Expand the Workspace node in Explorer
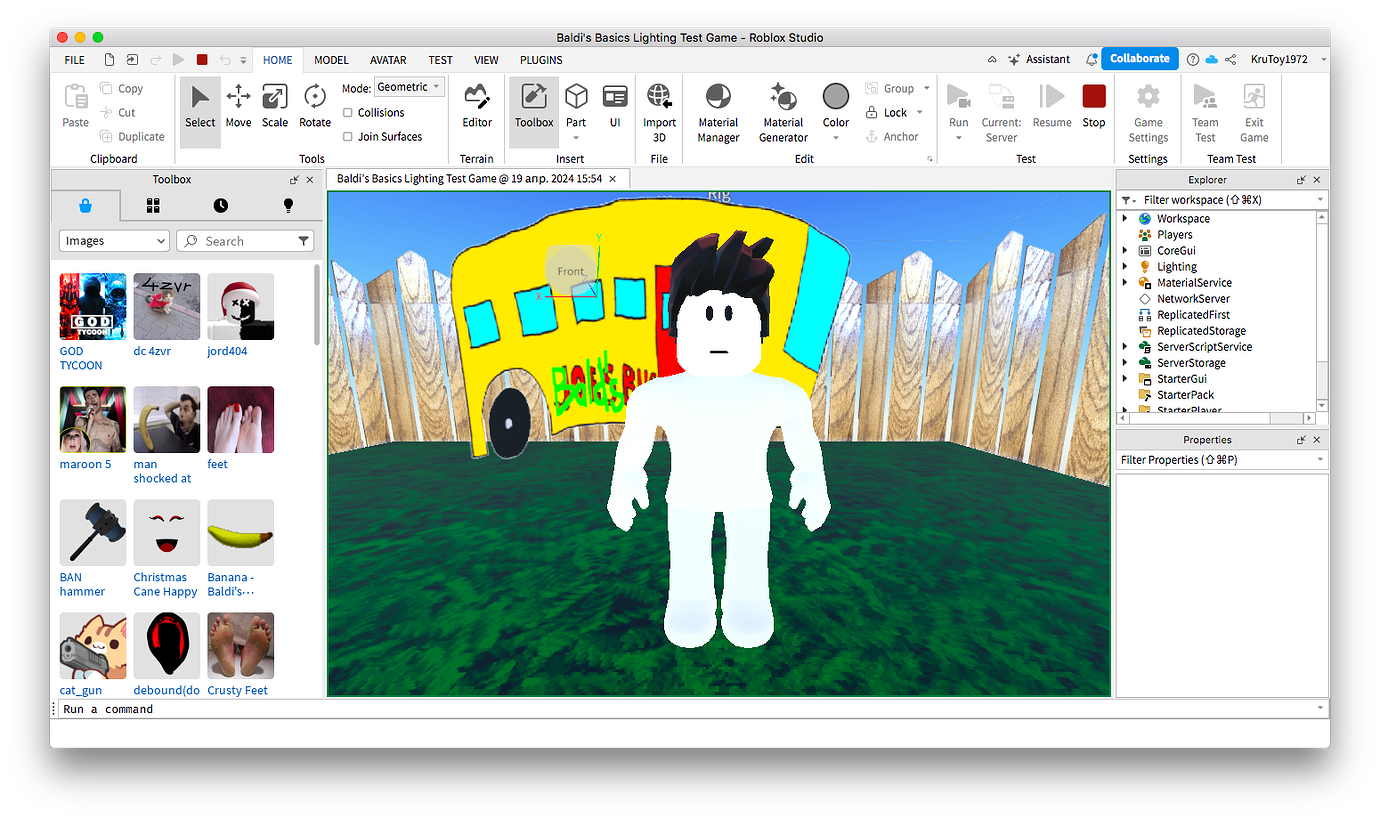Image resolution: width=1380 pixels, height=818 pixels. tap(1125, 218)
